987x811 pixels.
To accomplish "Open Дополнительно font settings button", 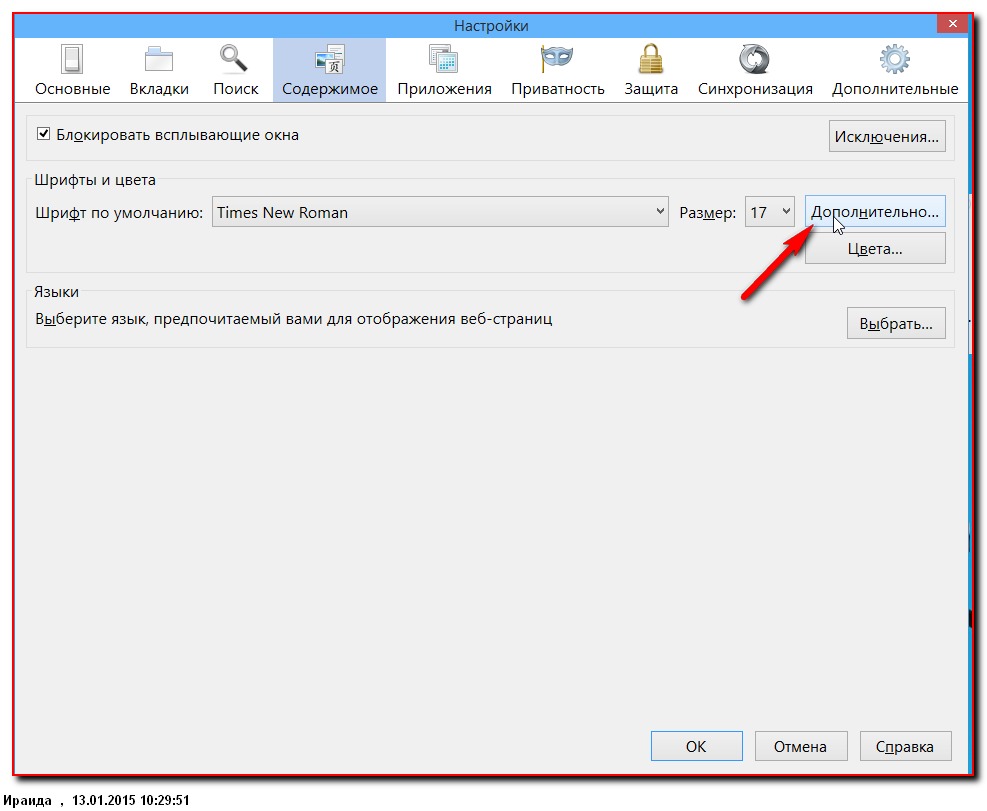I will tap(875, 212).
